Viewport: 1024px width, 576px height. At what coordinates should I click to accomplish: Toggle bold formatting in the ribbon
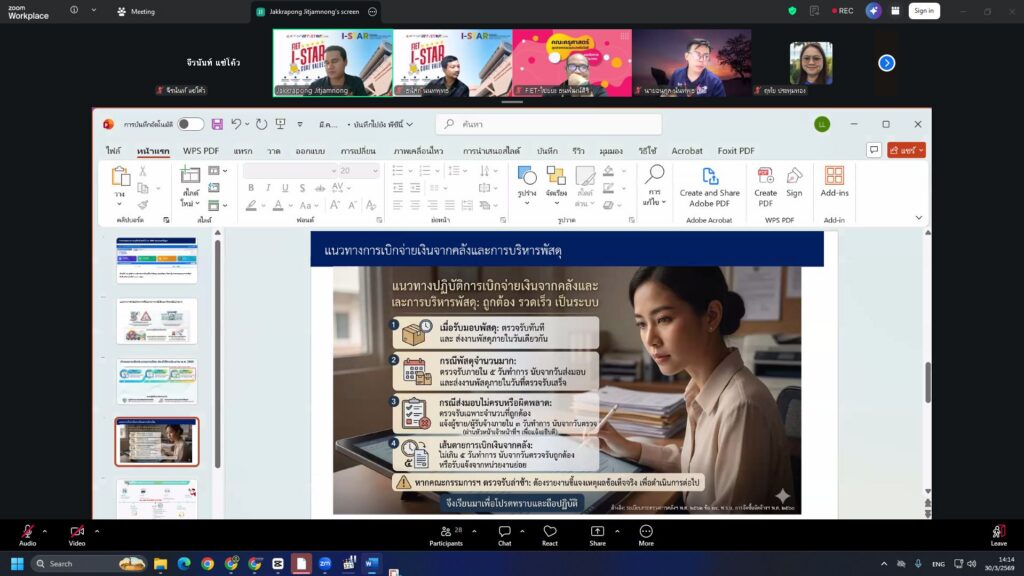[x=249, y=189]
